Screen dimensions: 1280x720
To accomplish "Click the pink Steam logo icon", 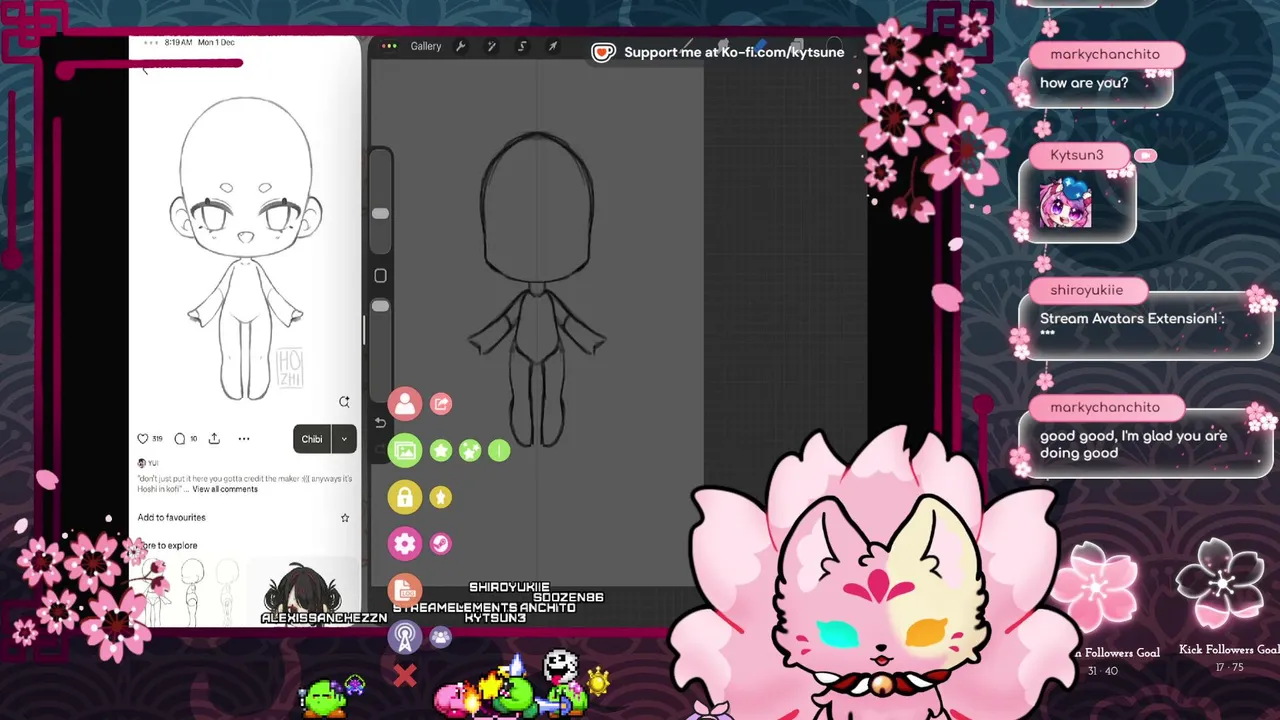I will tap(441, 544).
